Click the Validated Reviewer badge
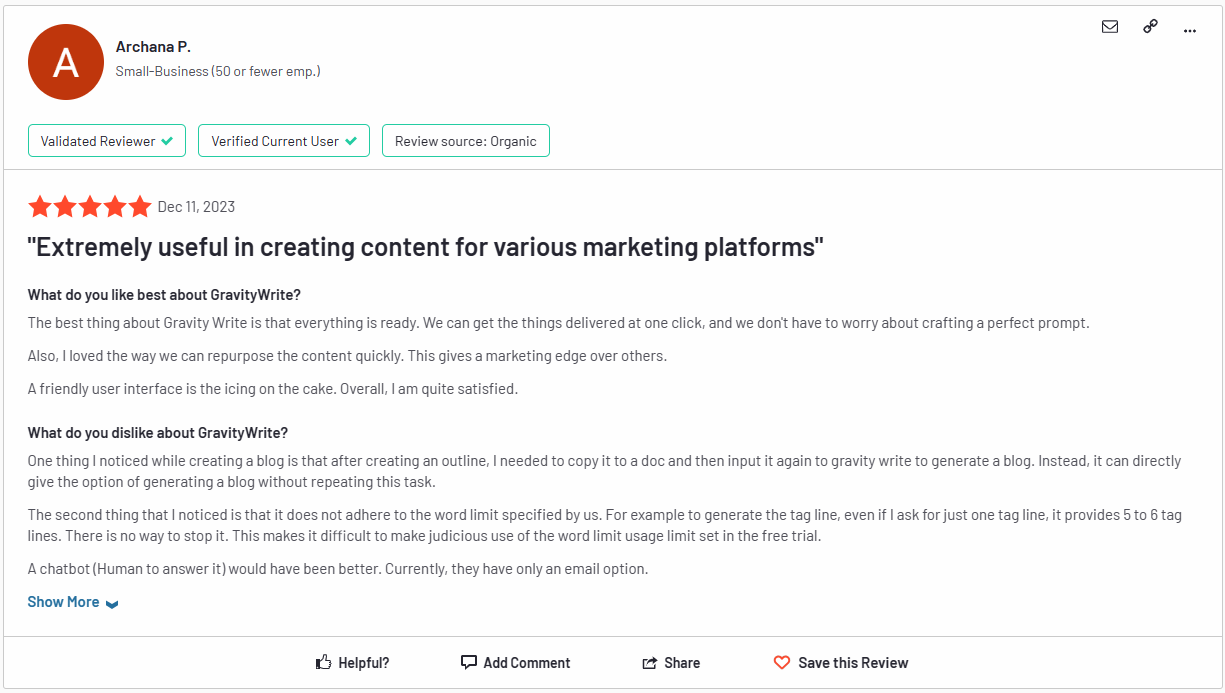This screenshot has width=1225, height=693. pyautogui.click(x=106, y=141)
